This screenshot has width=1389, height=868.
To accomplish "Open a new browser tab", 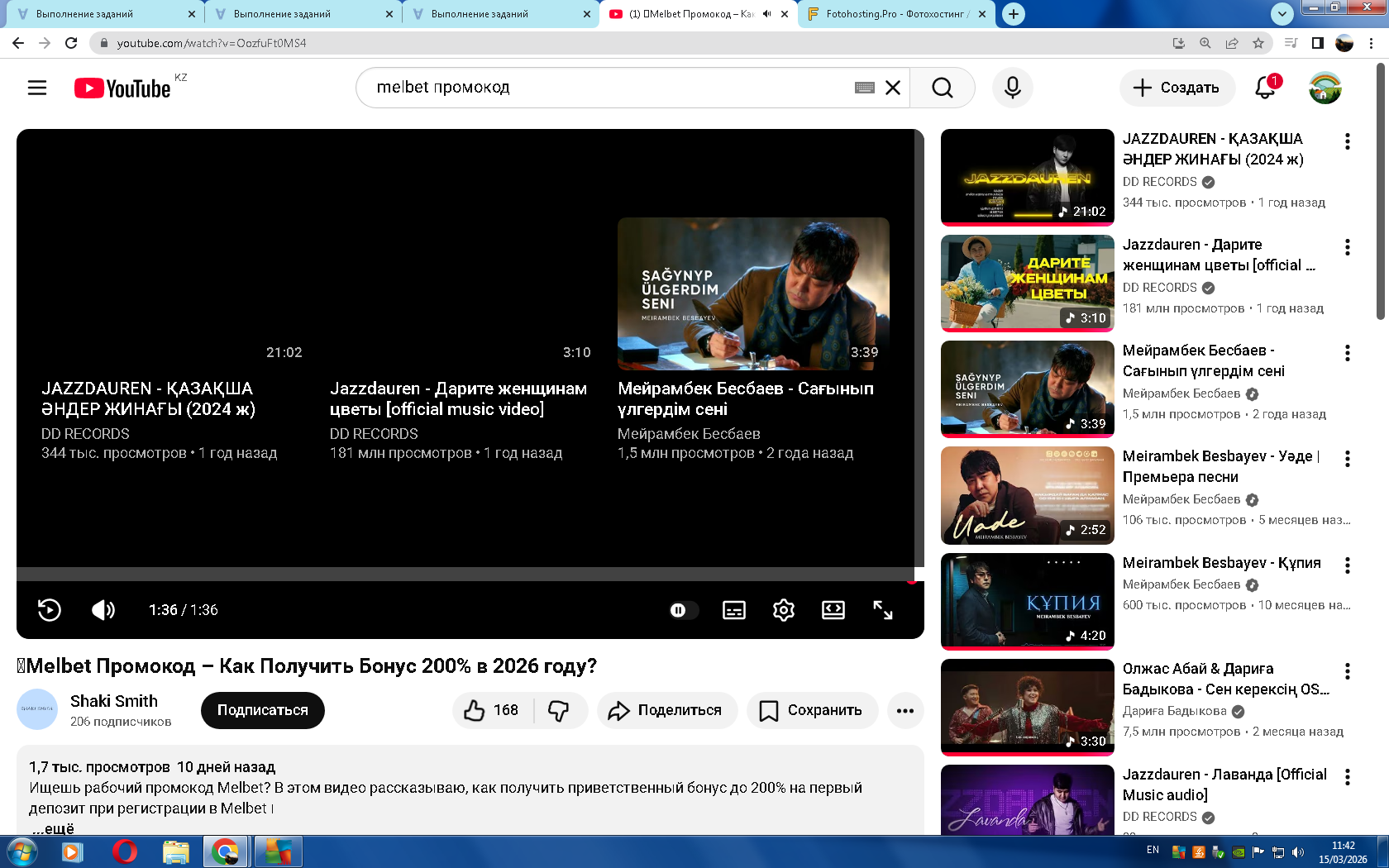I will pos(1014,14).
